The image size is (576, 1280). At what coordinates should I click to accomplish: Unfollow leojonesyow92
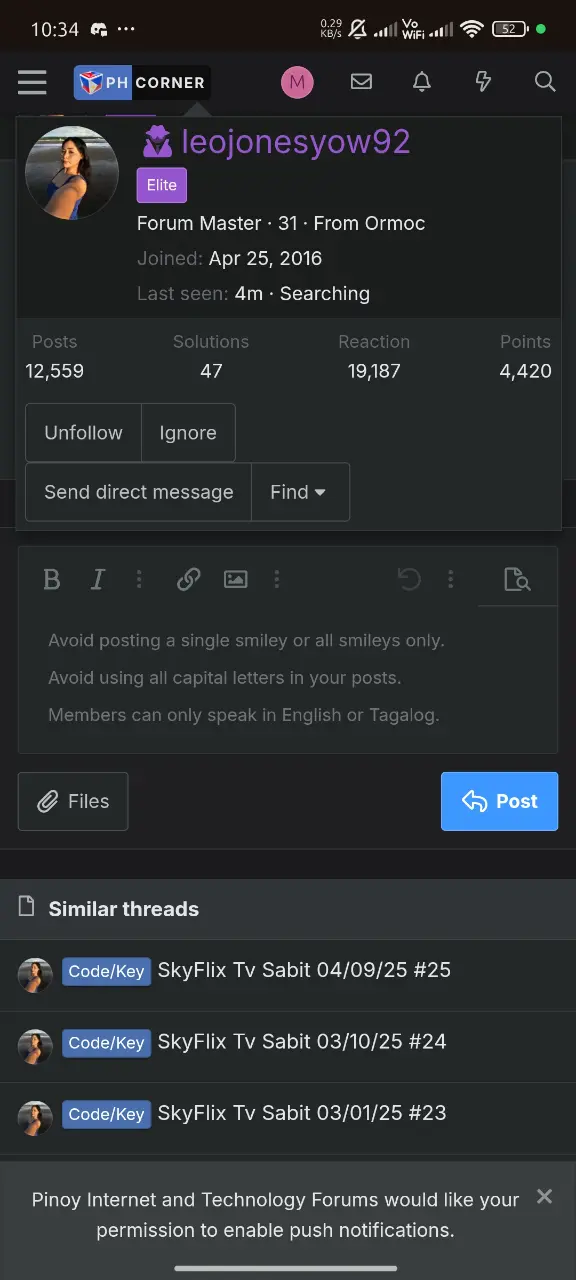[83, 433]
